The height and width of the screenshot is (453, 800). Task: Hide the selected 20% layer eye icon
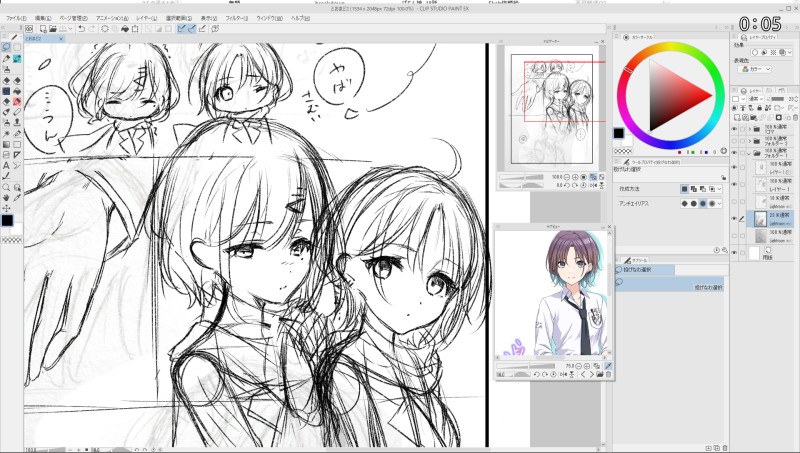point(734,218)
